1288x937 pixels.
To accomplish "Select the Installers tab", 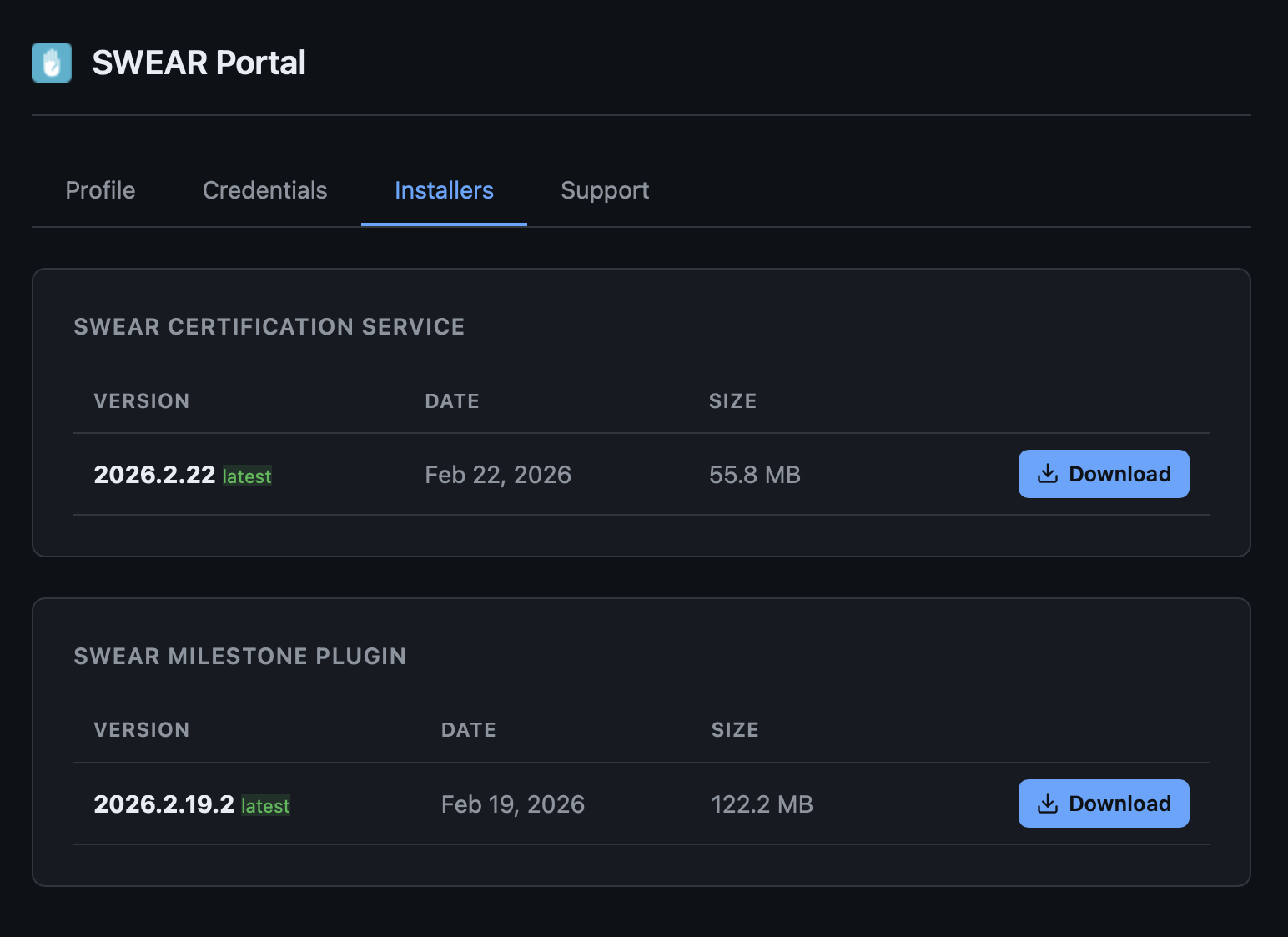I will tap(444, 190).
